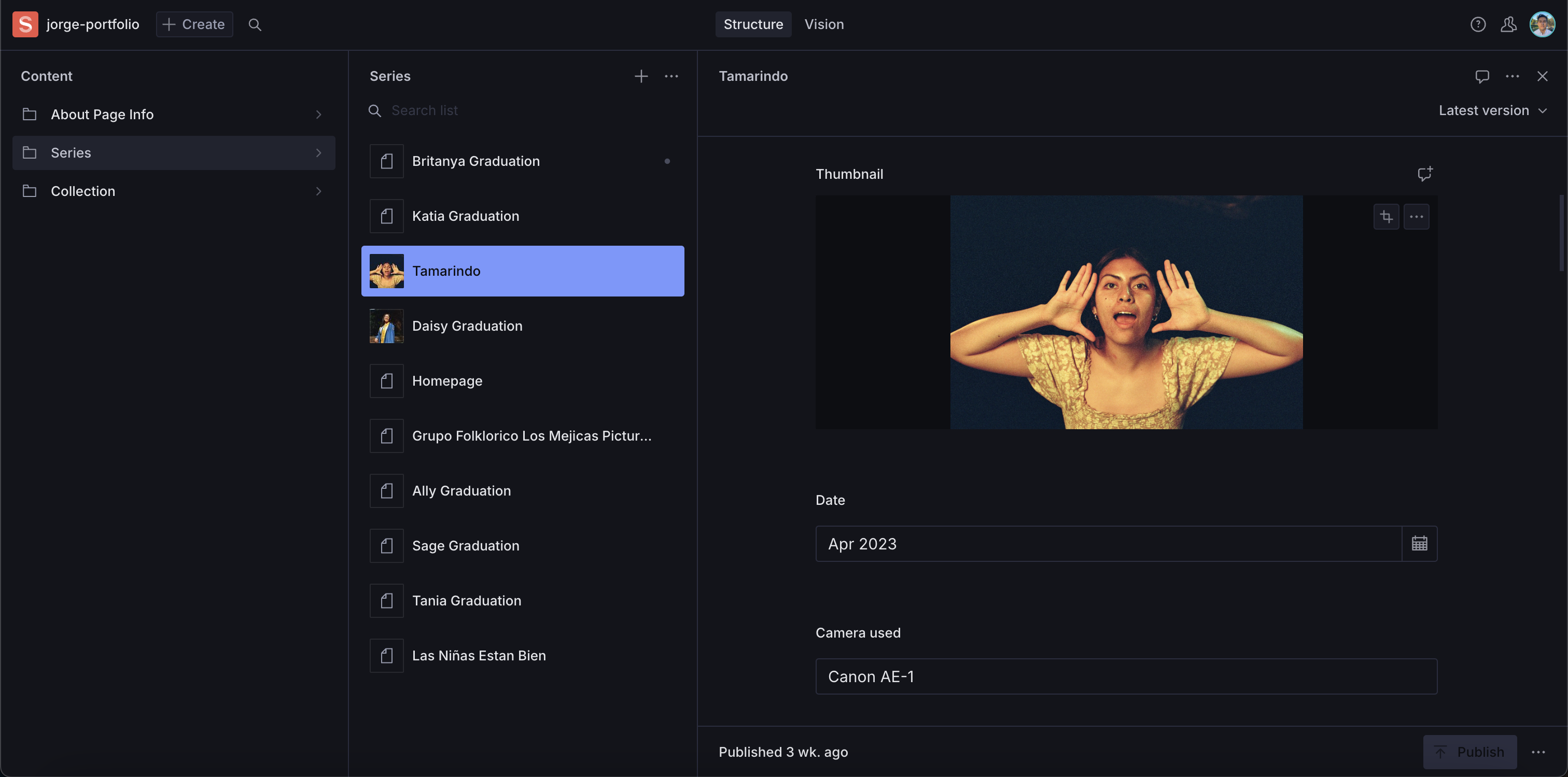Open the About Page Info item
Viewport: 1568px width, 777px height.
coord(174,115)
